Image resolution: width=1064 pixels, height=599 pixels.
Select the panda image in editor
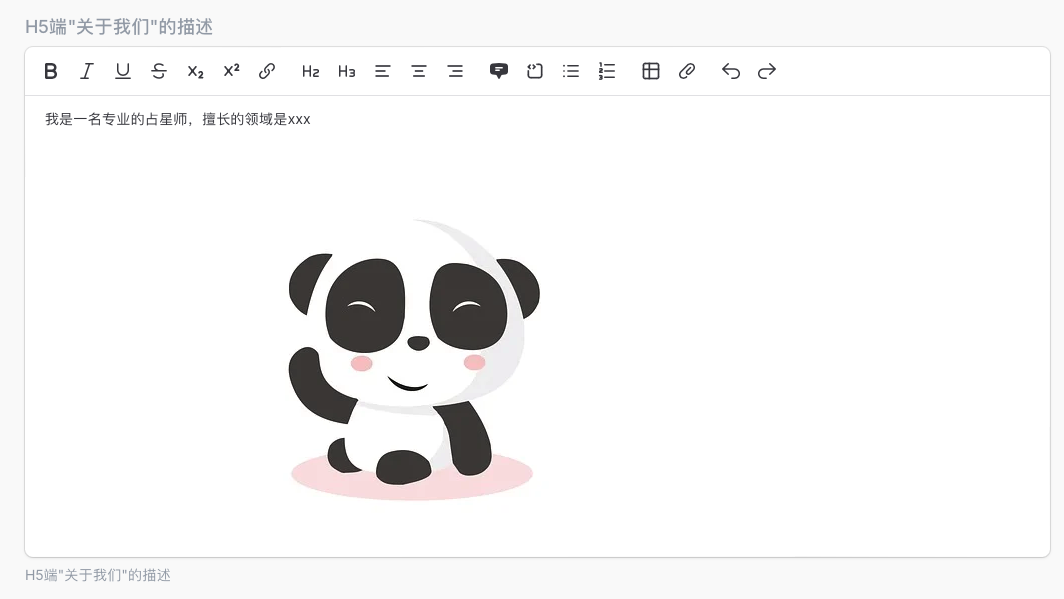(413, 360)
